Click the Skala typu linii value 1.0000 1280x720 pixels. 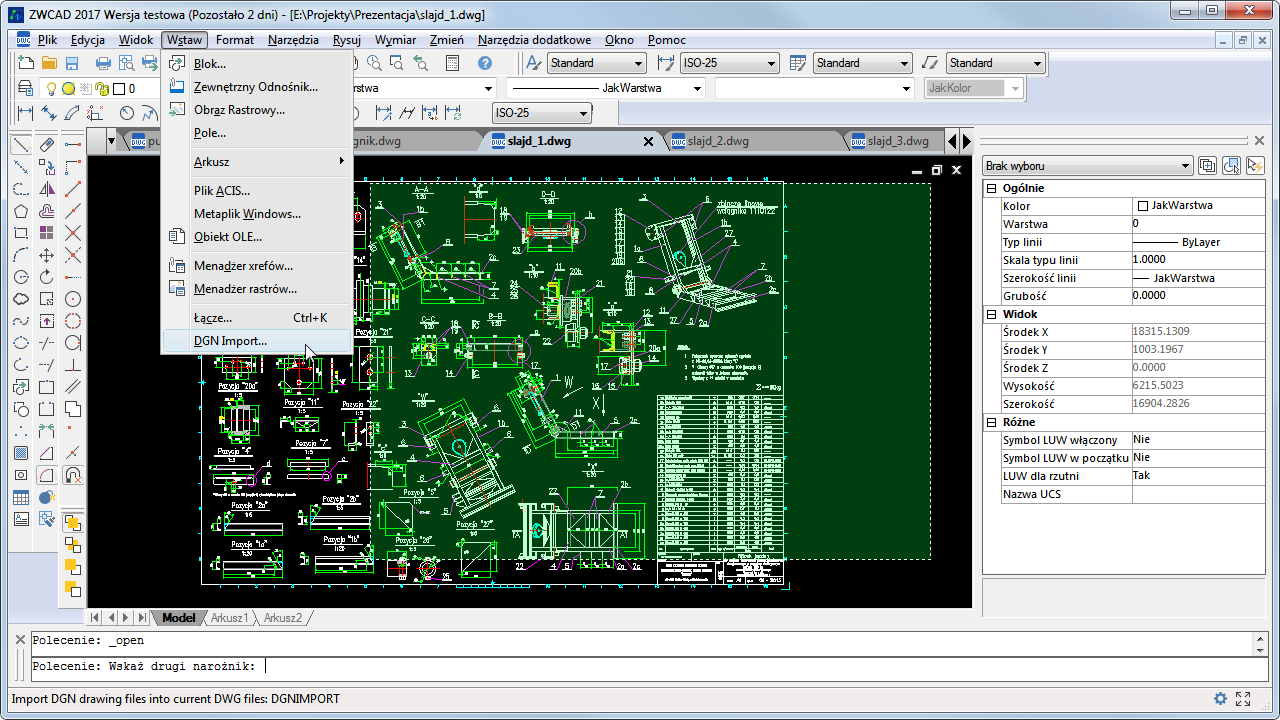click(1198, 260)
